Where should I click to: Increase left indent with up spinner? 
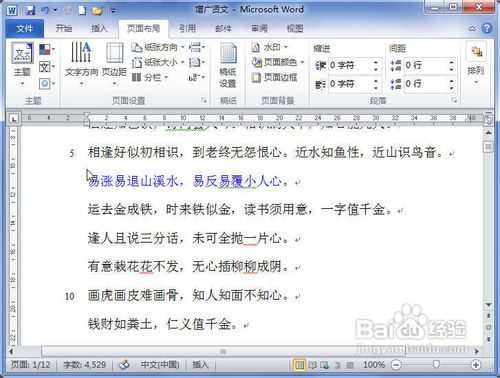(376, 62)
